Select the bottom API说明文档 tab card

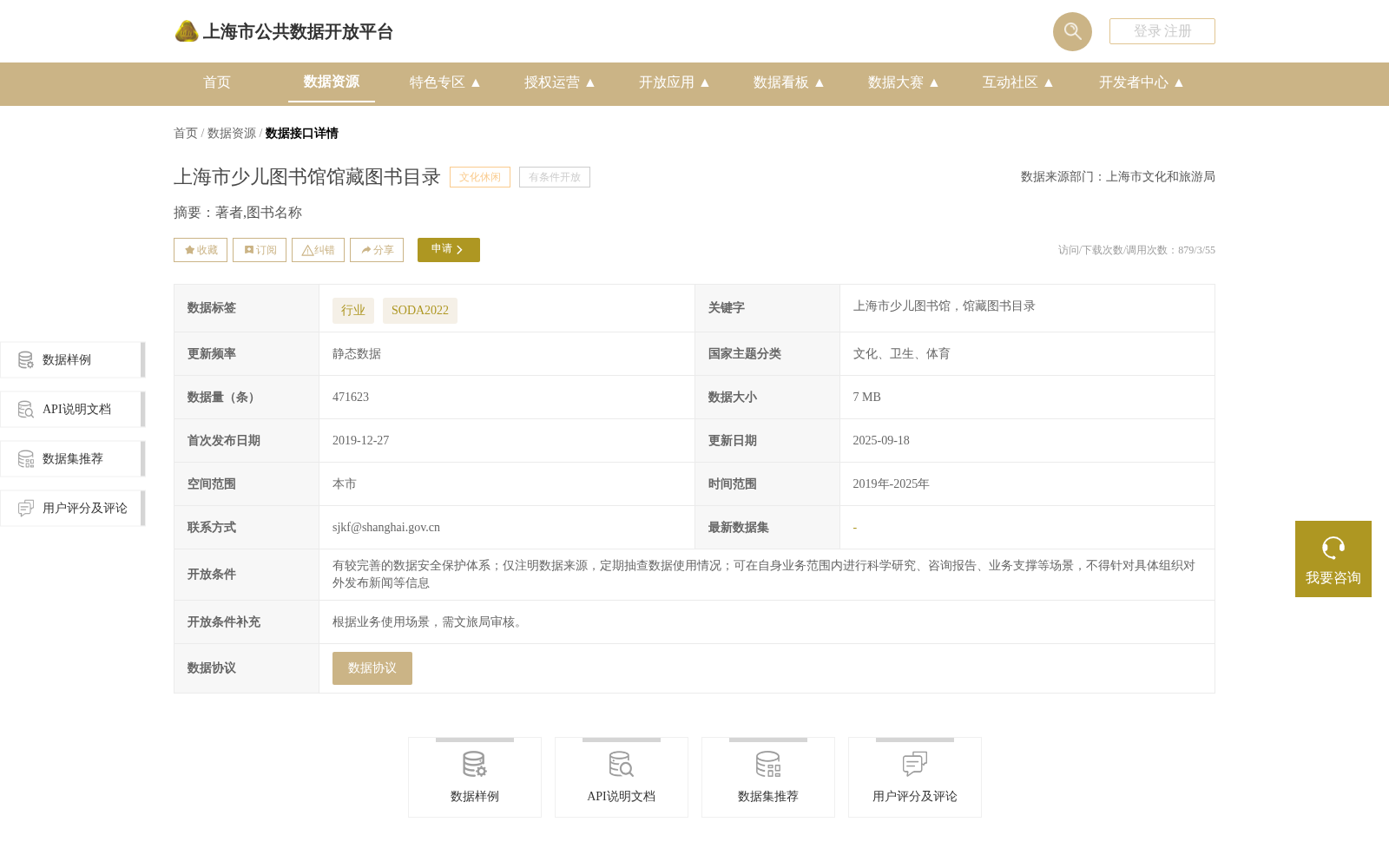(x=622, y=777)
